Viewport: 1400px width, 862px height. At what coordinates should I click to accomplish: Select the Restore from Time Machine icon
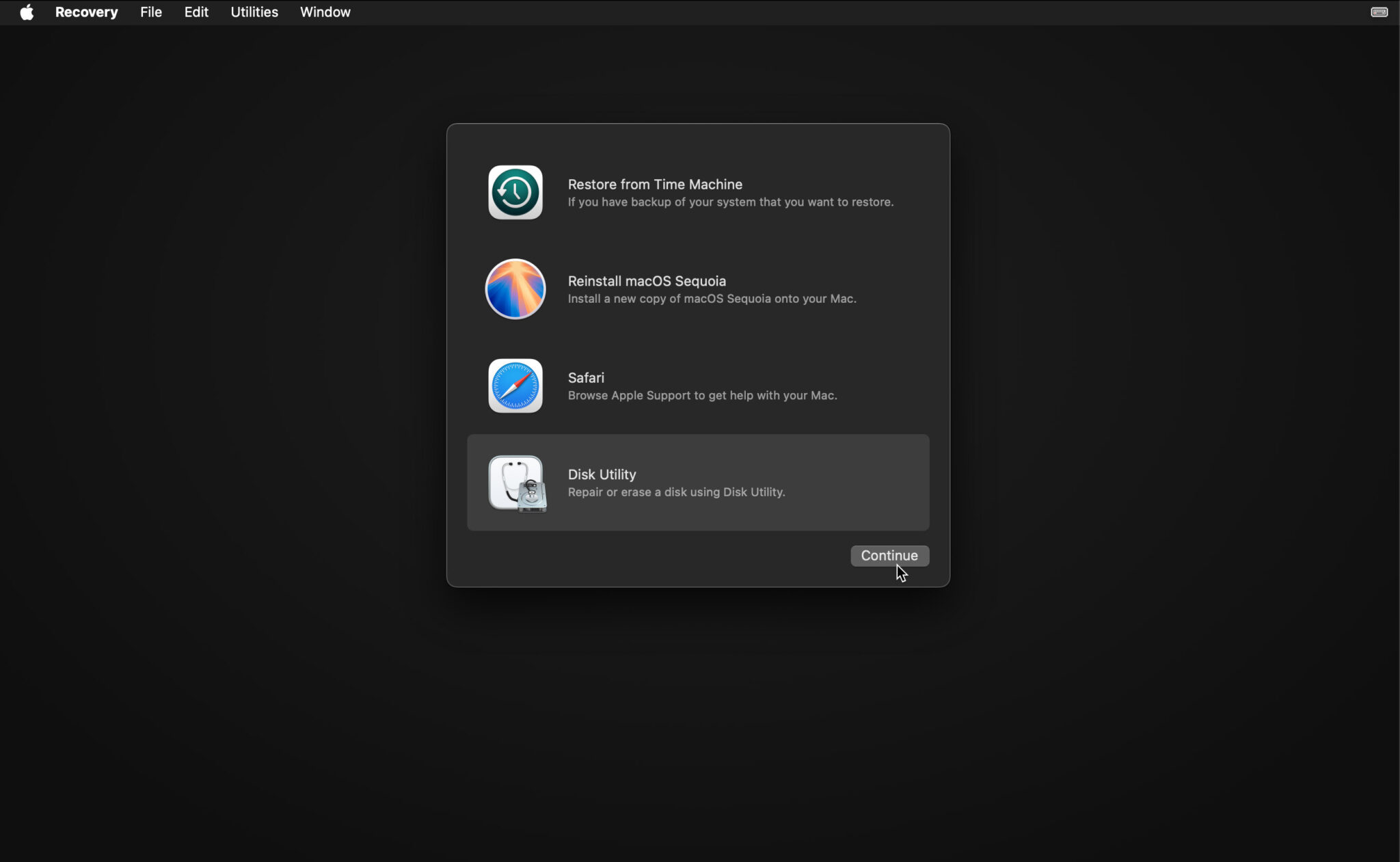(x=515, y=192)
